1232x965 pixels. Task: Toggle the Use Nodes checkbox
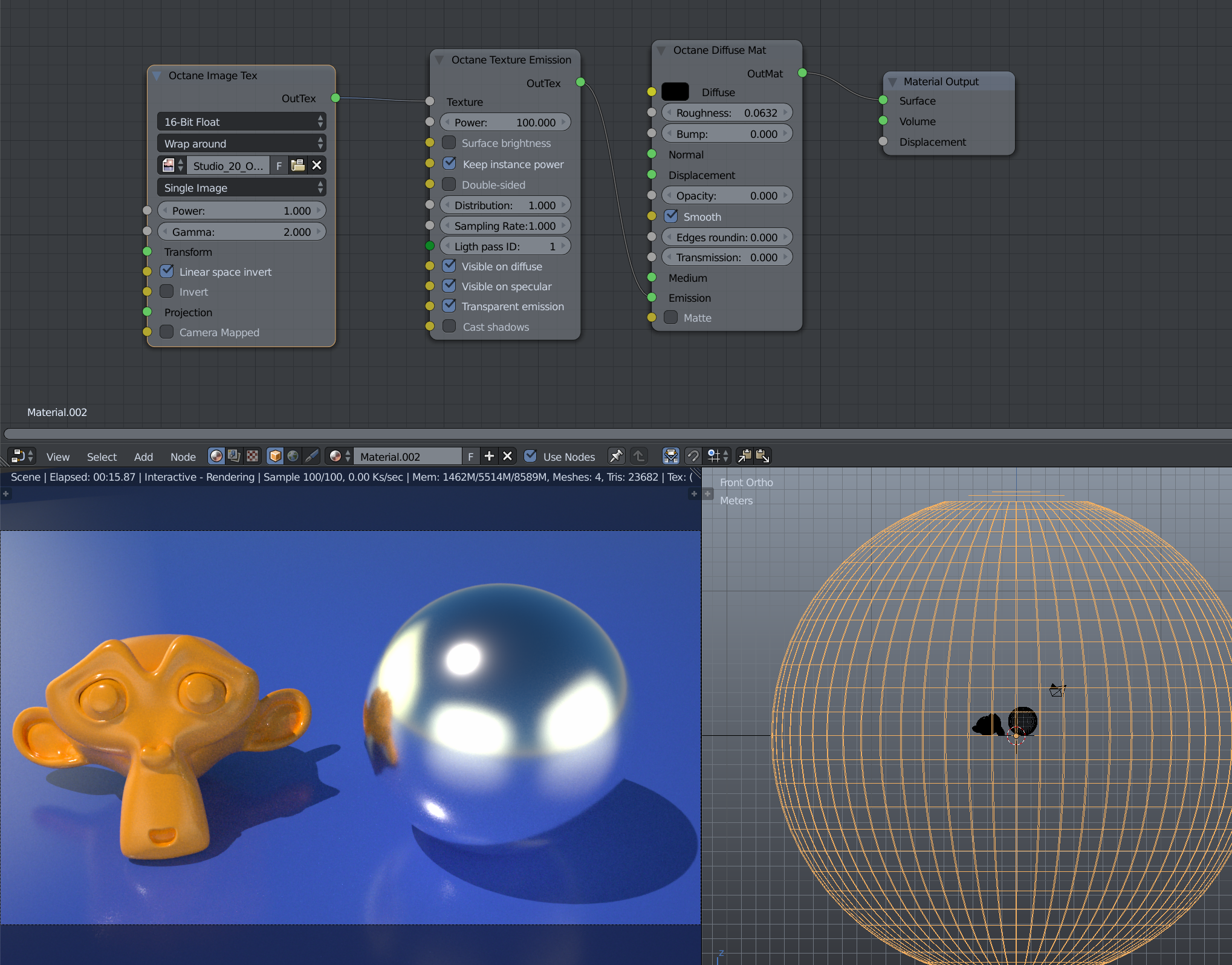[x=530, y=456]
